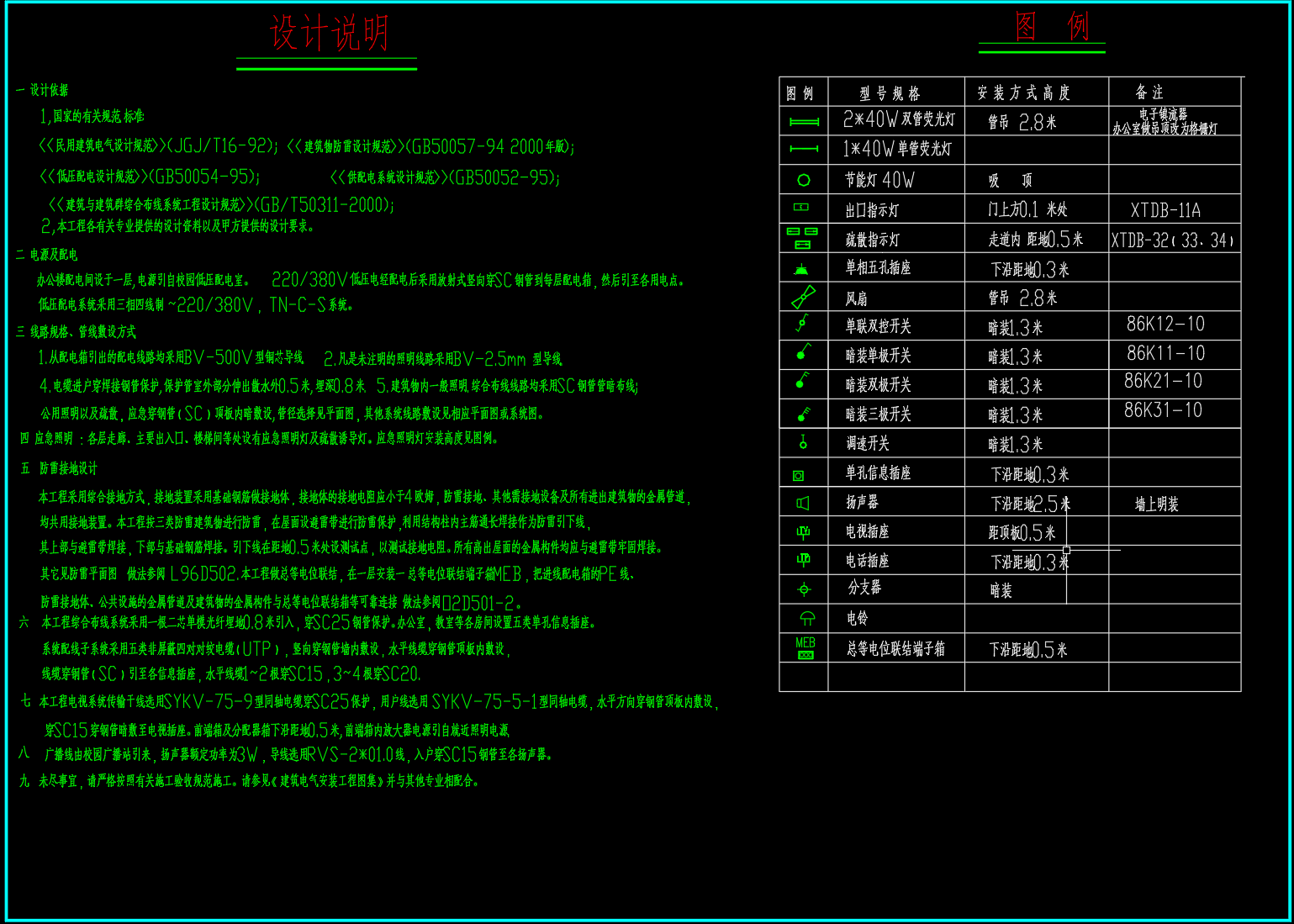Viewport: 1294px width, 924px height.
Task: Click the electric bell (电铃) symbol
Action: pyautogui.click(x=806, y=619)
